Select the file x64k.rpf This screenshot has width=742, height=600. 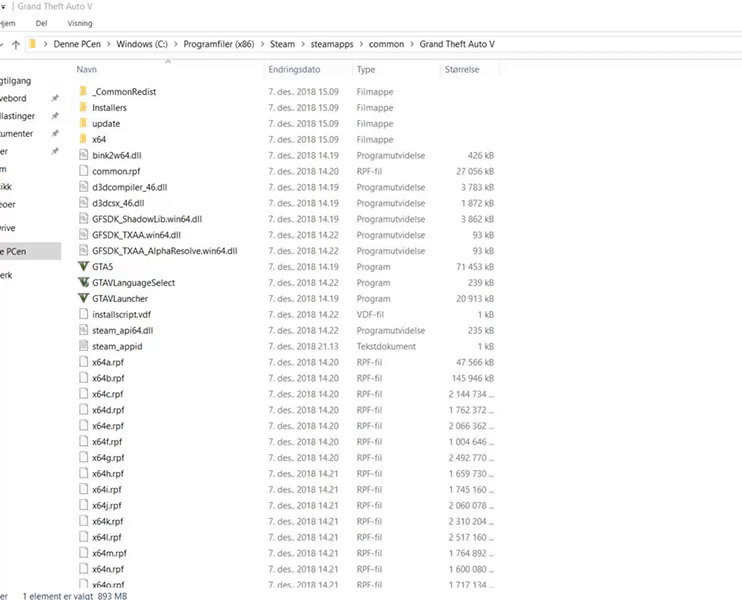tap(108, 521)
